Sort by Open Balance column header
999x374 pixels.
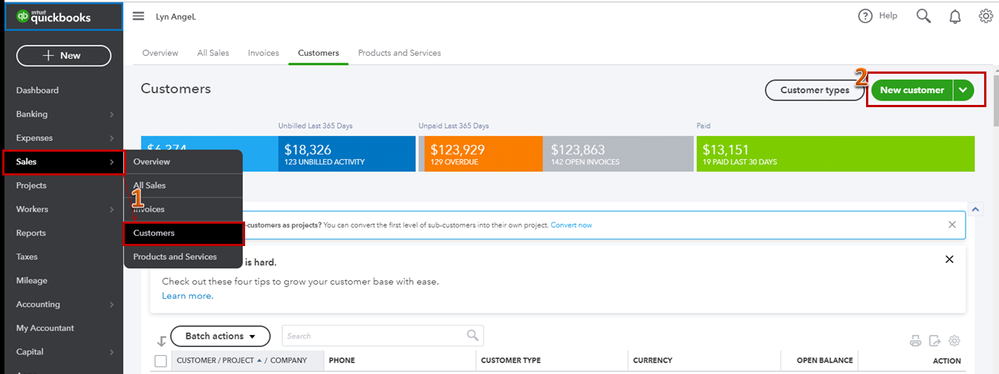[824, 361]
